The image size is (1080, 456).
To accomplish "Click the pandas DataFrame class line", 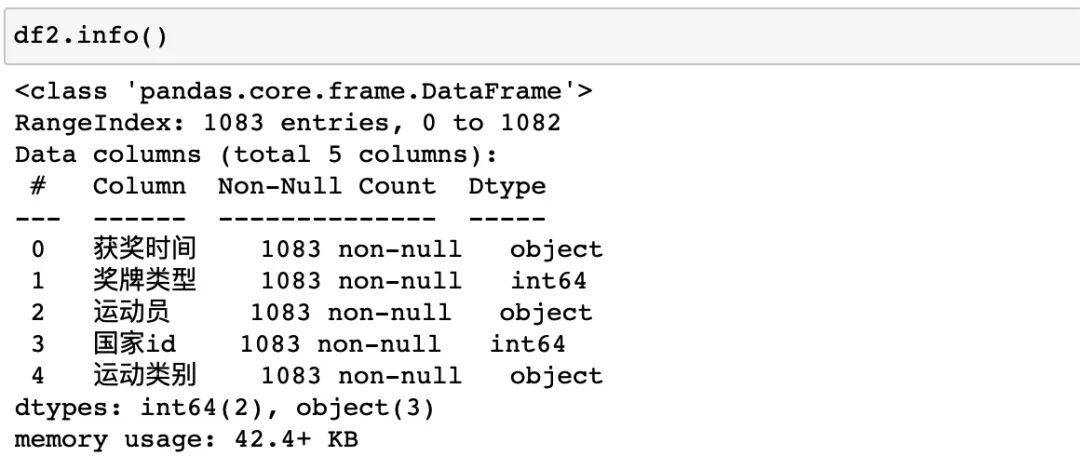I will 303,92.
